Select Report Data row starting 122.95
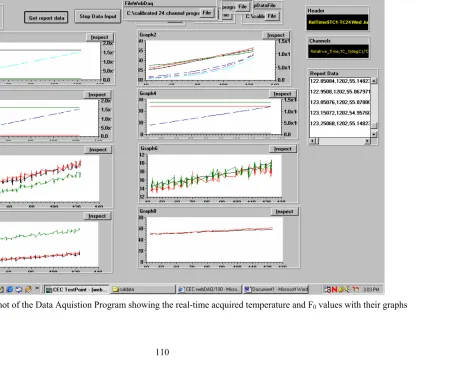Viewport: 468px width, 385px height. click(x=340, y=92)
